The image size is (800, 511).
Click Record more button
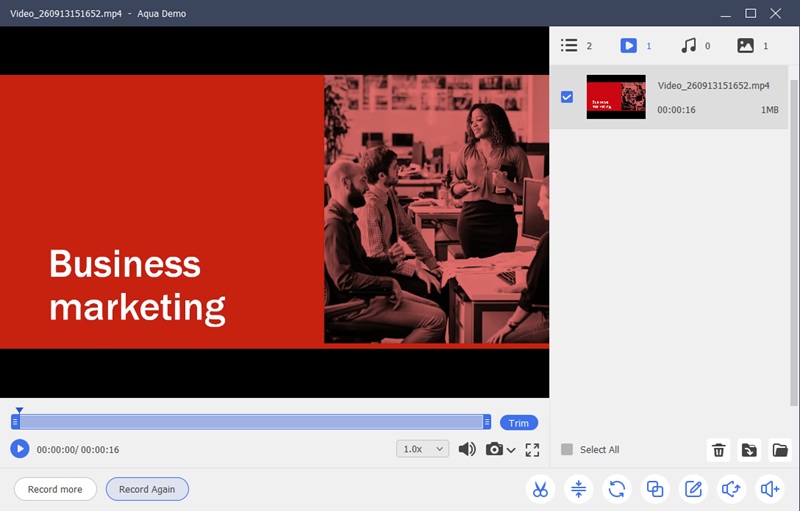point(55,489)
